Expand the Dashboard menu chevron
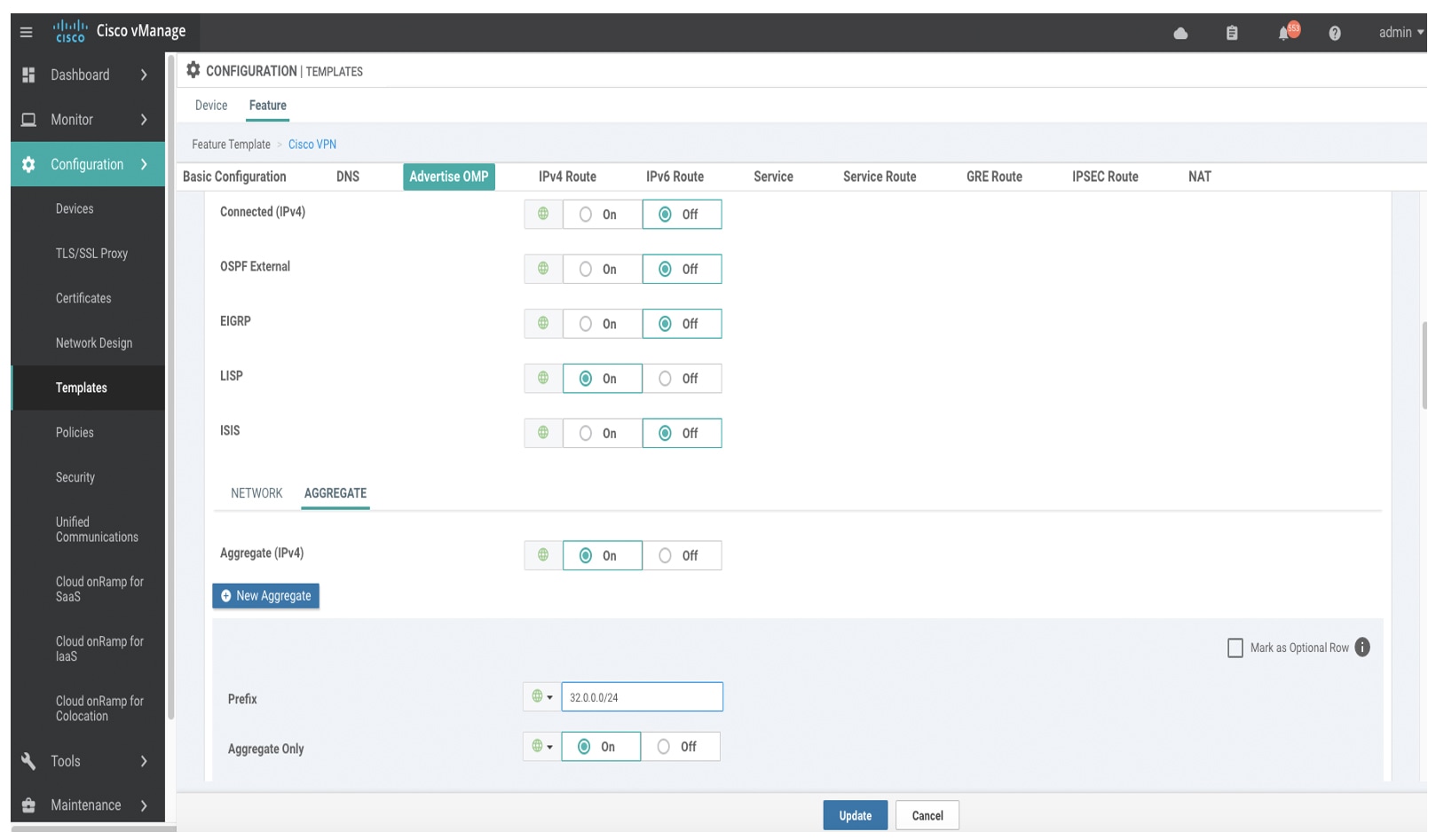Screen dimensions: 1436x840 144,75
